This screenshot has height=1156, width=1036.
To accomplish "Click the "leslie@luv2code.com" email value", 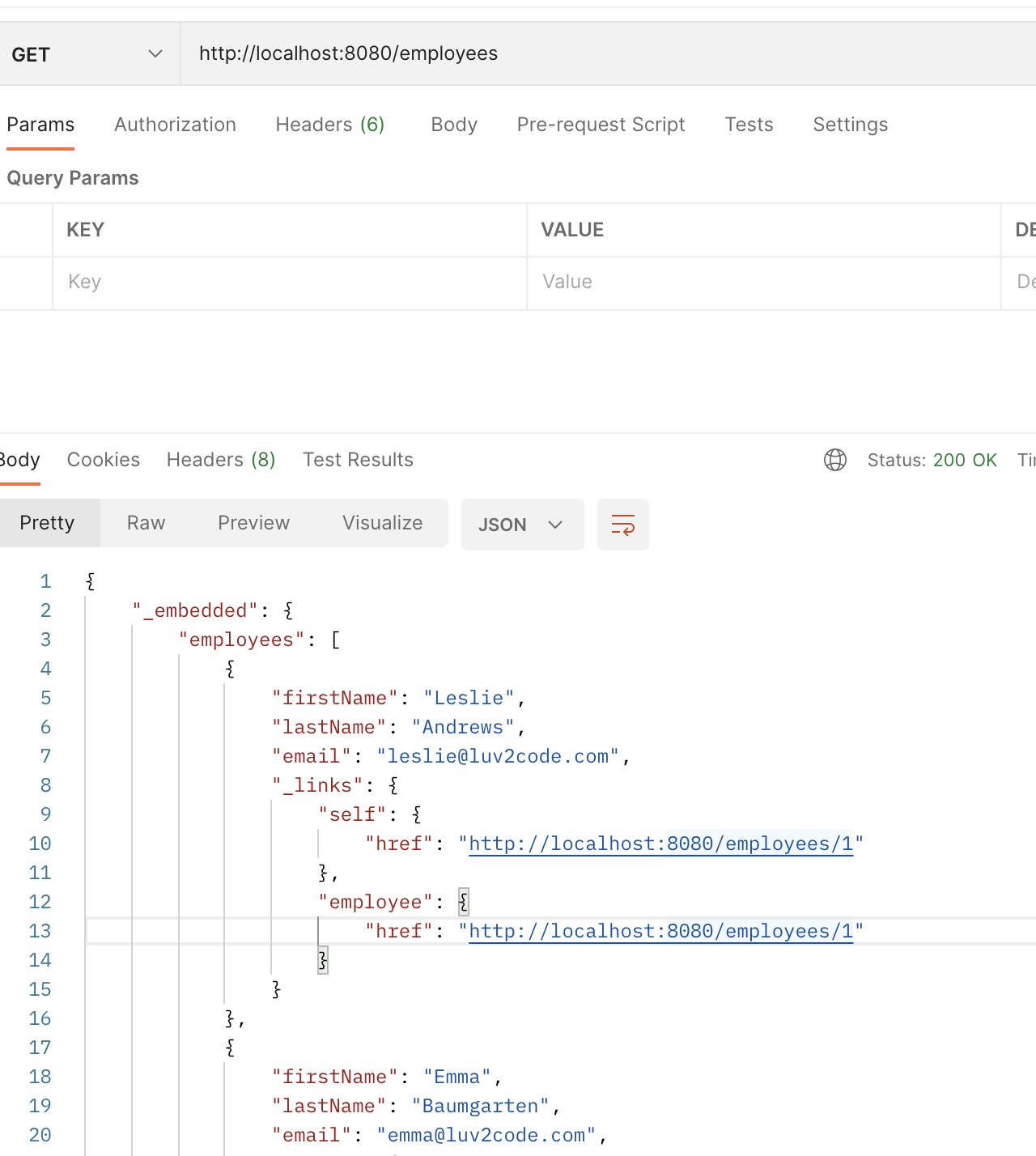I will coord(498,756).
